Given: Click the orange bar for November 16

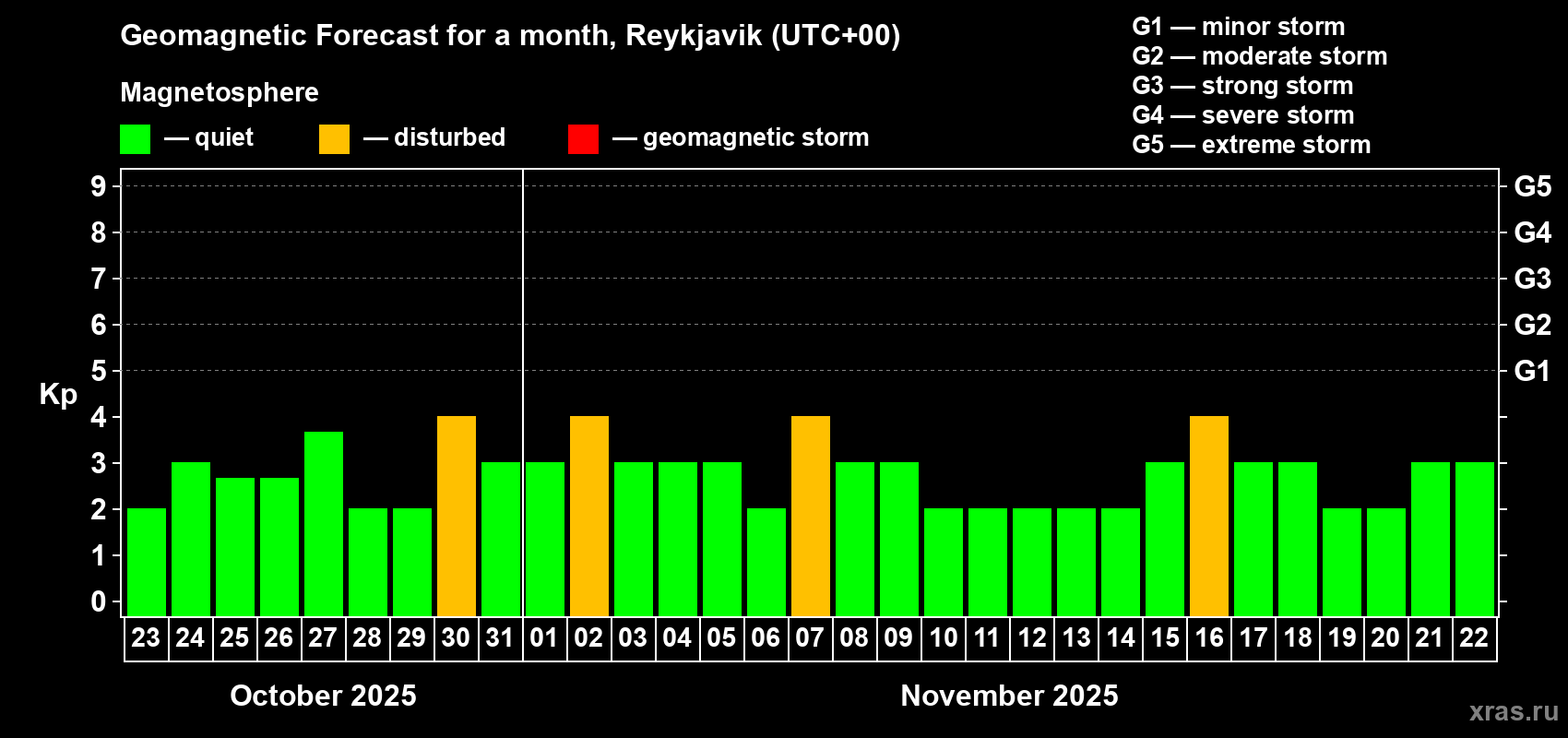Looking at the screenshot, I should click(1209, 516).
